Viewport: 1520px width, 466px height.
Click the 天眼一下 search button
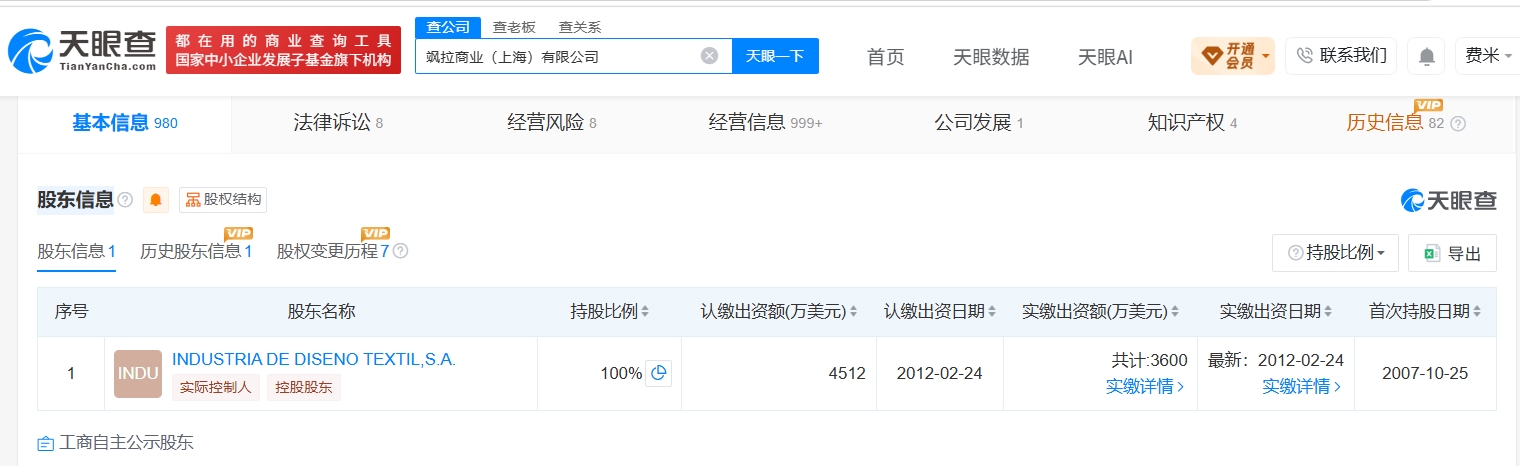coord(775,56)
